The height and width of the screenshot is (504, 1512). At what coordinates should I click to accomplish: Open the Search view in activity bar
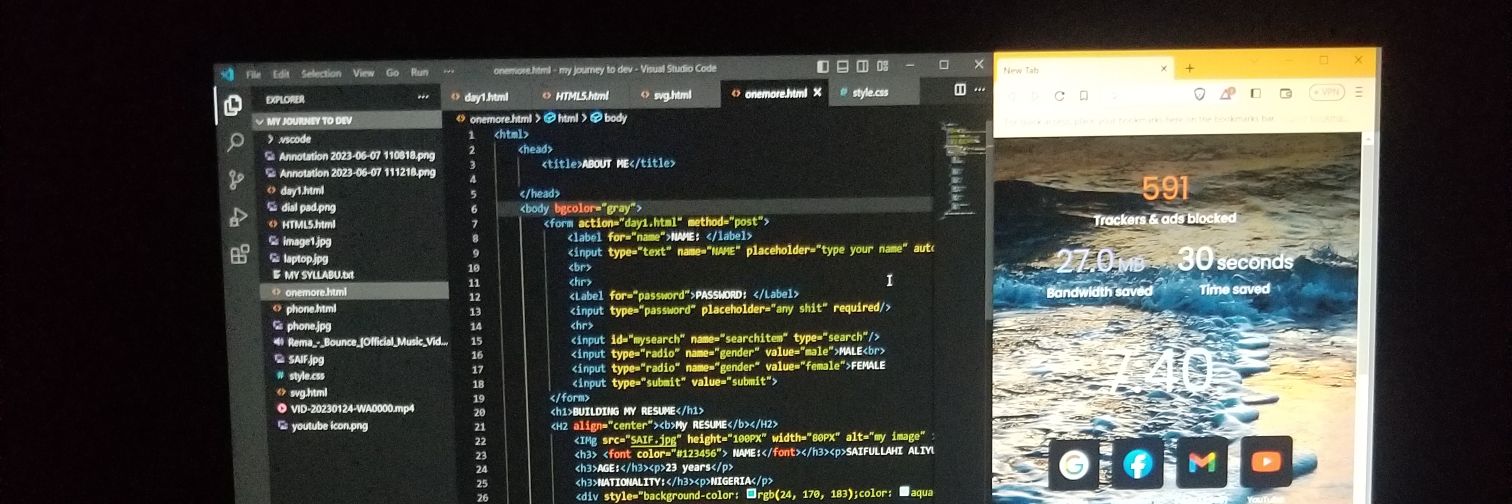pos(235,143)
